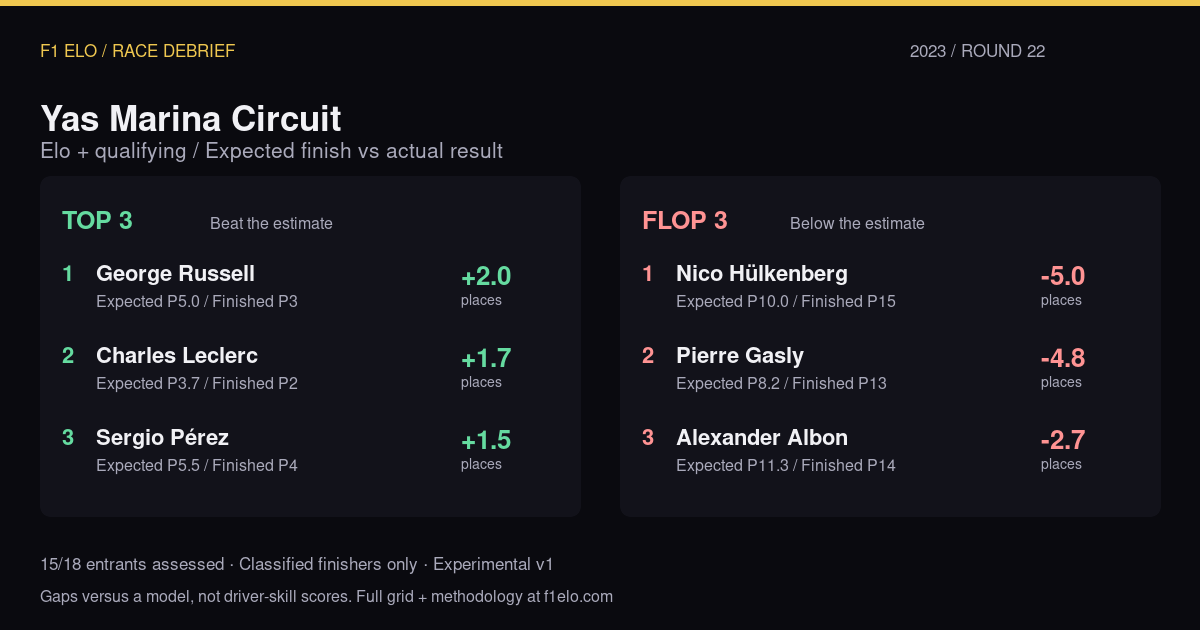Click the Yas Marina Circuit title
The width and height of the screenshot is (1200, 630).
click(x=191, y=118)
